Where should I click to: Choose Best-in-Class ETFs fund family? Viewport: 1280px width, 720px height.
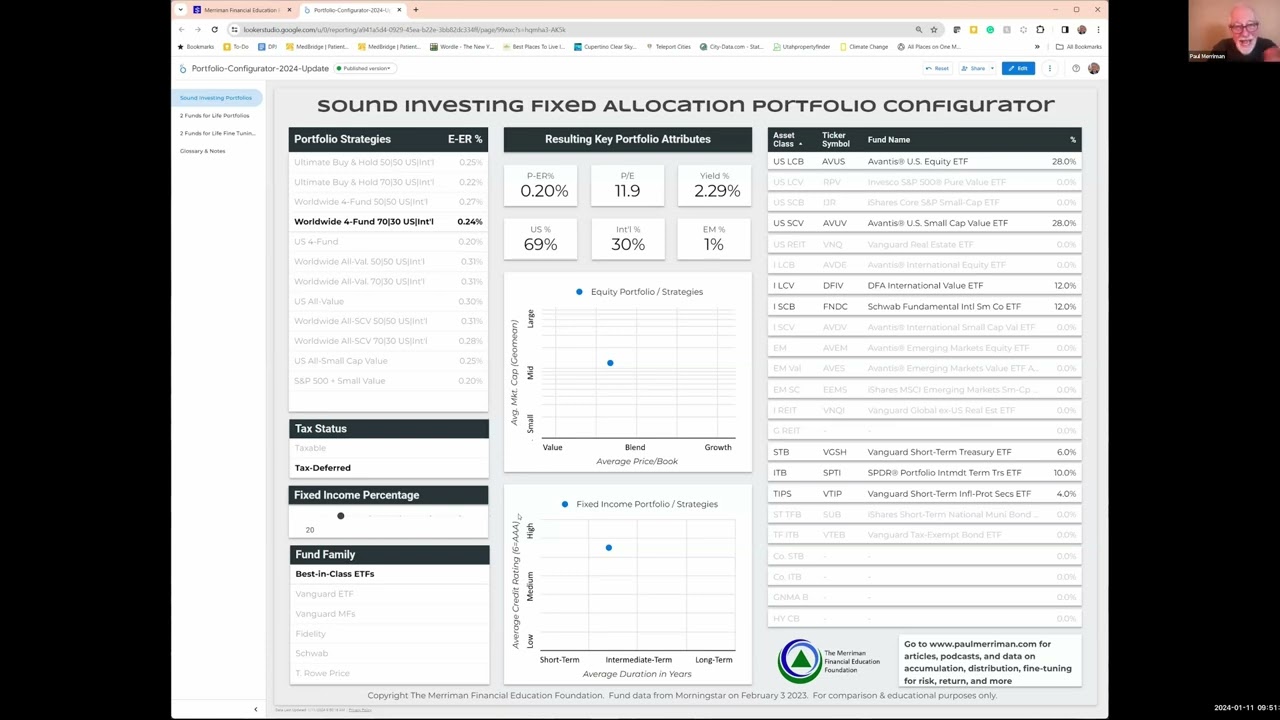click(388, 574)
